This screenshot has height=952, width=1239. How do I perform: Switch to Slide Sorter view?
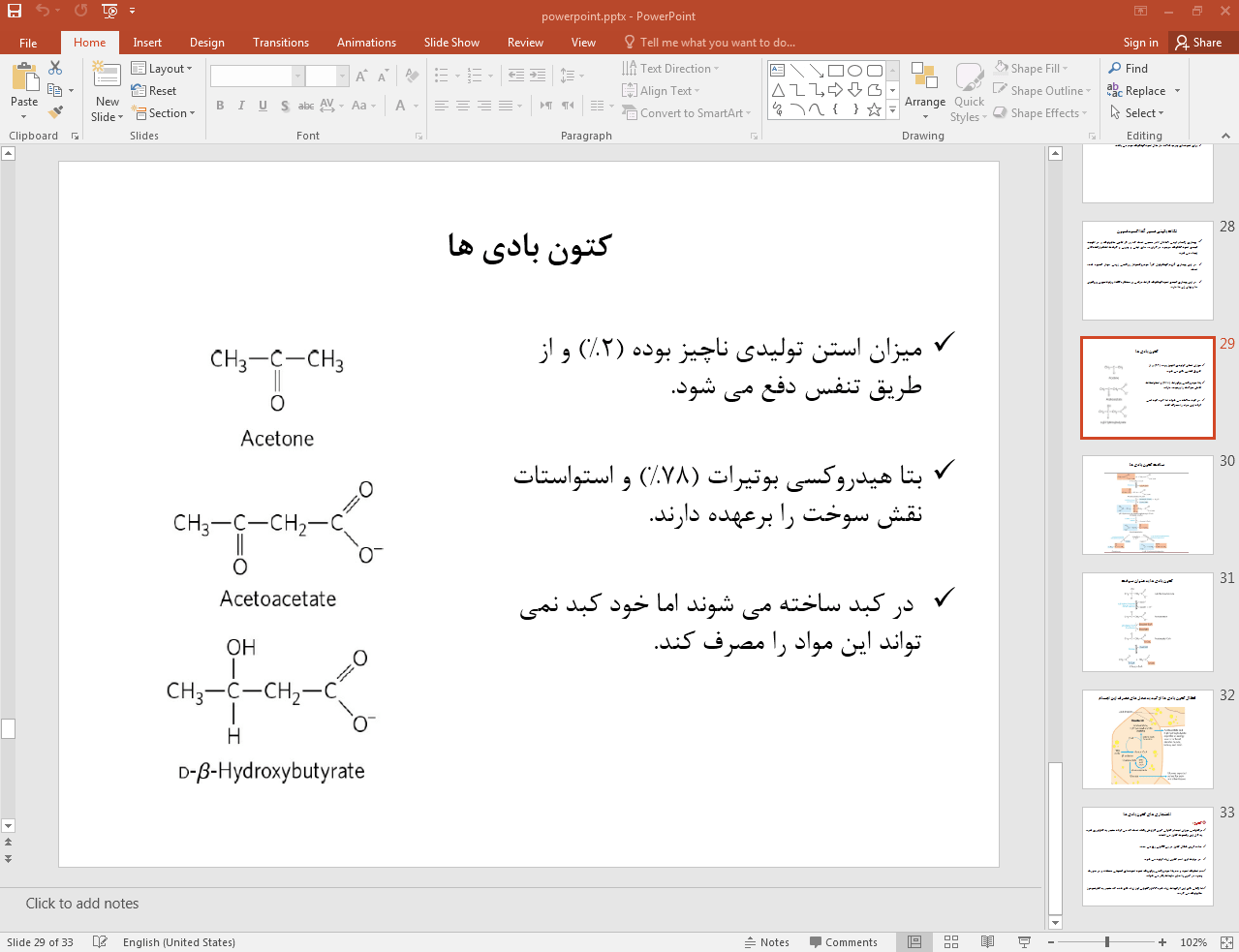[950, 941]
